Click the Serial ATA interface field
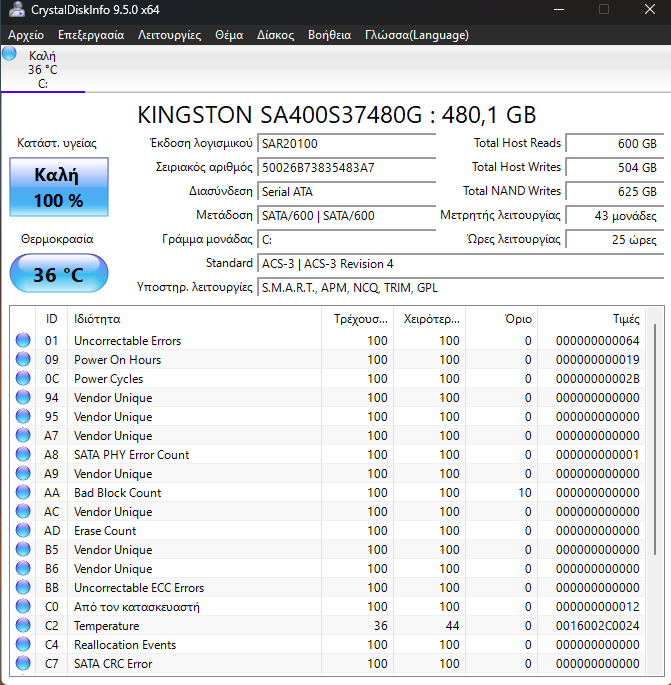This screenshot has height=685, width=671. [x=347, y=191]
